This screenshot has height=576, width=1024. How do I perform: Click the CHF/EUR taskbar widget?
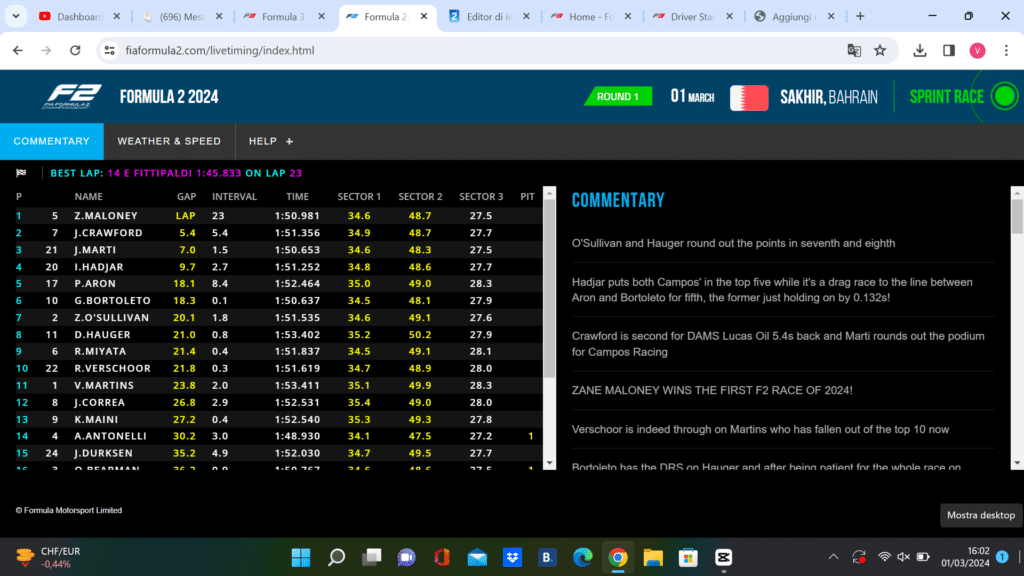(x=49, y=557)
